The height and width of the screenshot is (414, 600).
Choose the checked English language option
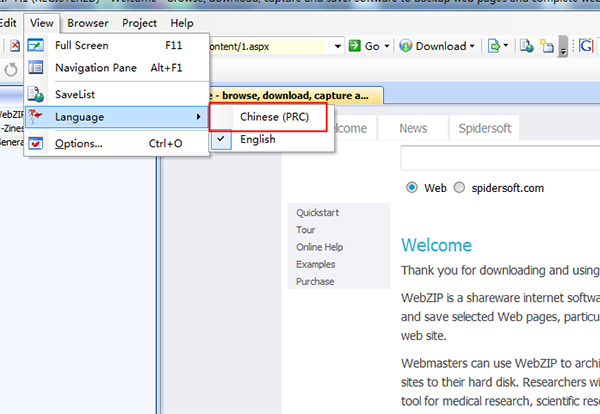coord(257,139)
